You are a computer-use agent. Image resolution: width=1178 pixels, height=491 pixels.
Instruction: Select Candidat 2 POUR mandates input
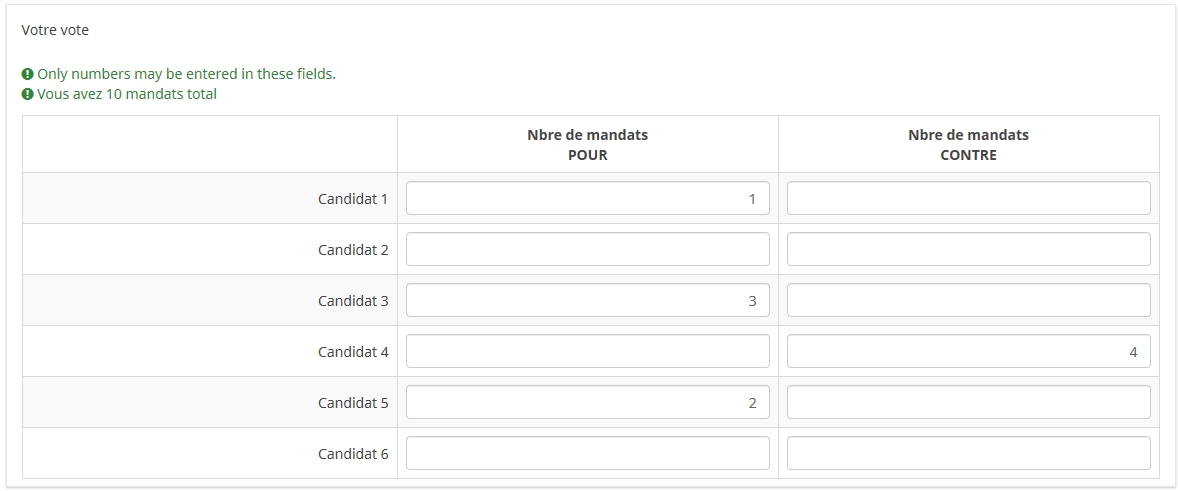point(587,249)
